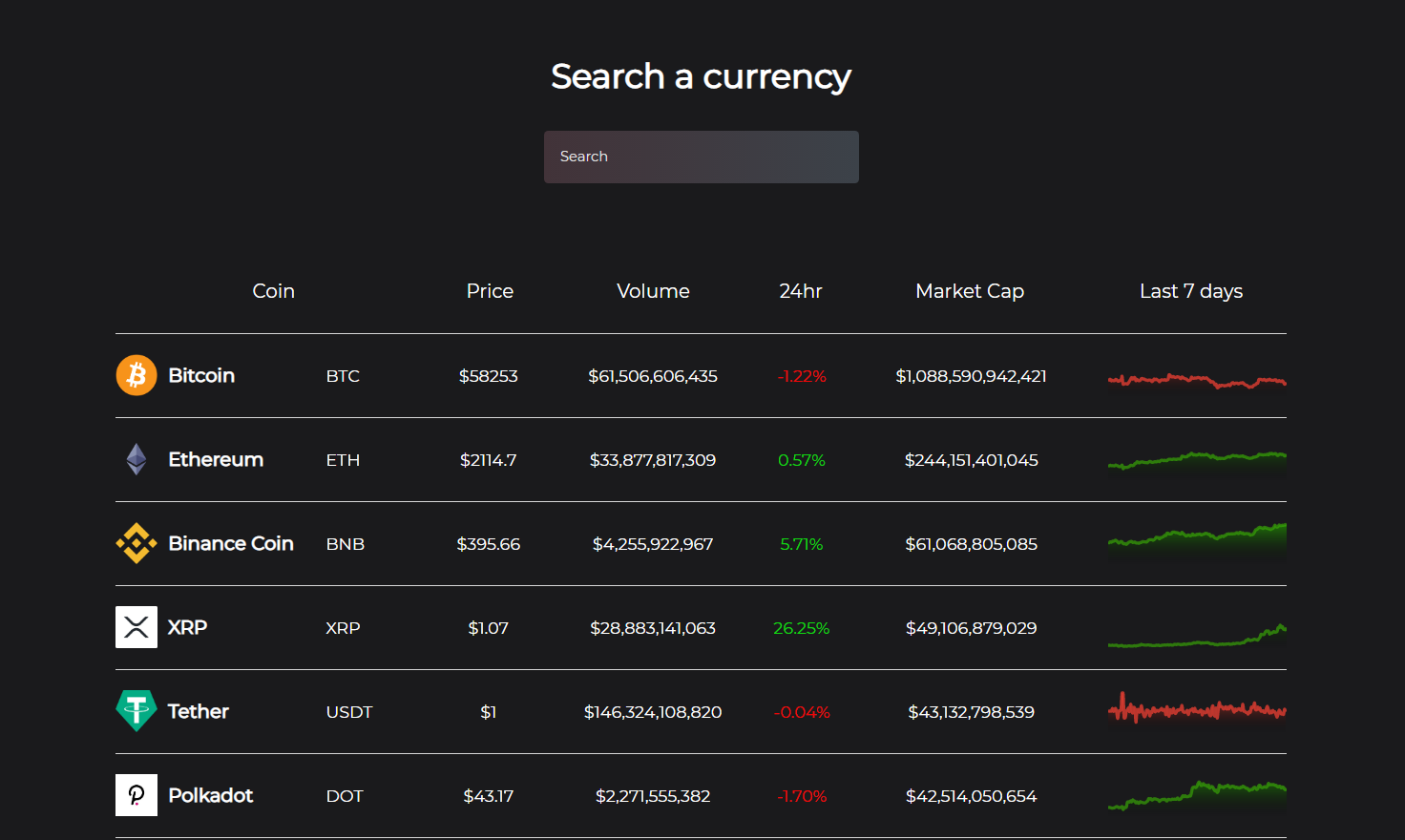
Task: Click the Ethereum logo icon
Action: [136, 459]
